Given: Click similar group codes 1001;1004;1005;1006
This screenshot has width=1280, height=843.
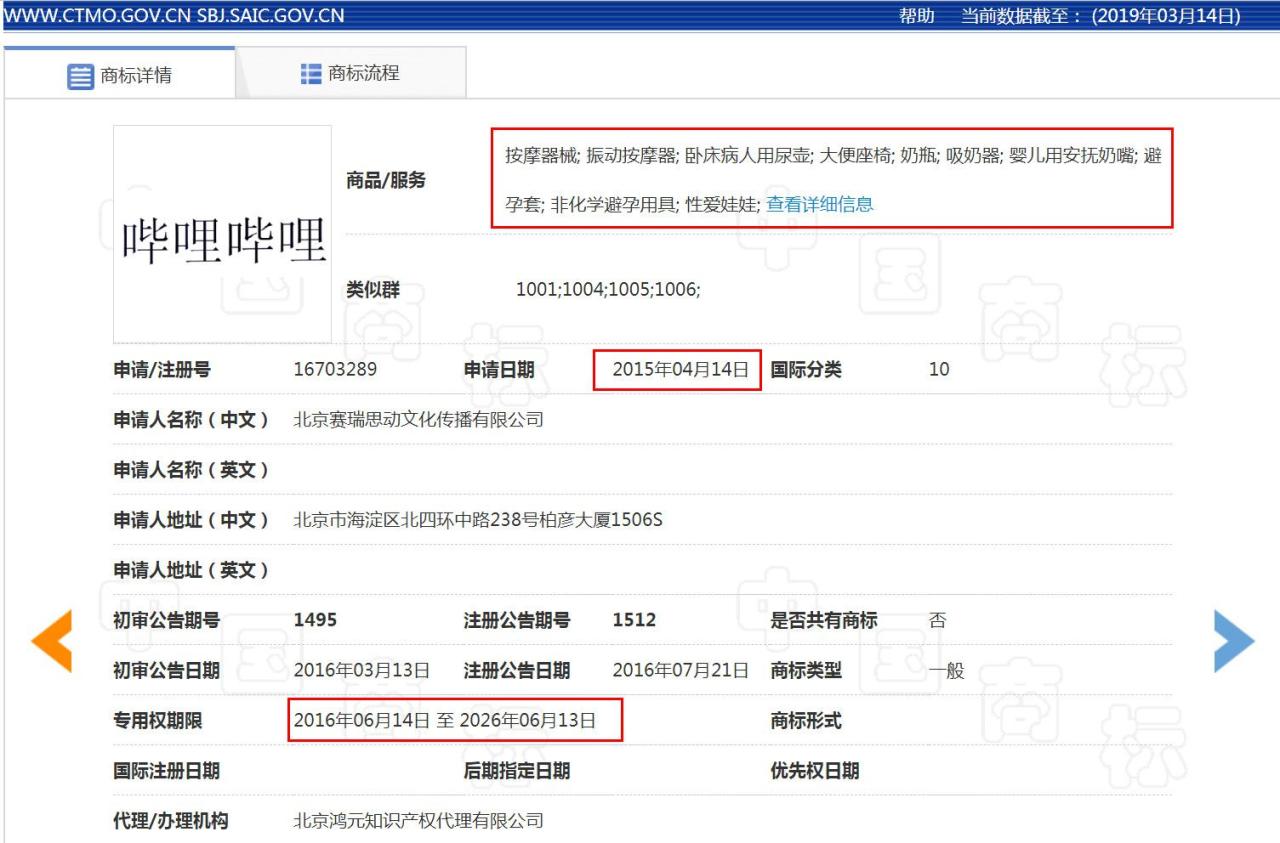Looking at the screenshot, I should [x=608, y=290].
